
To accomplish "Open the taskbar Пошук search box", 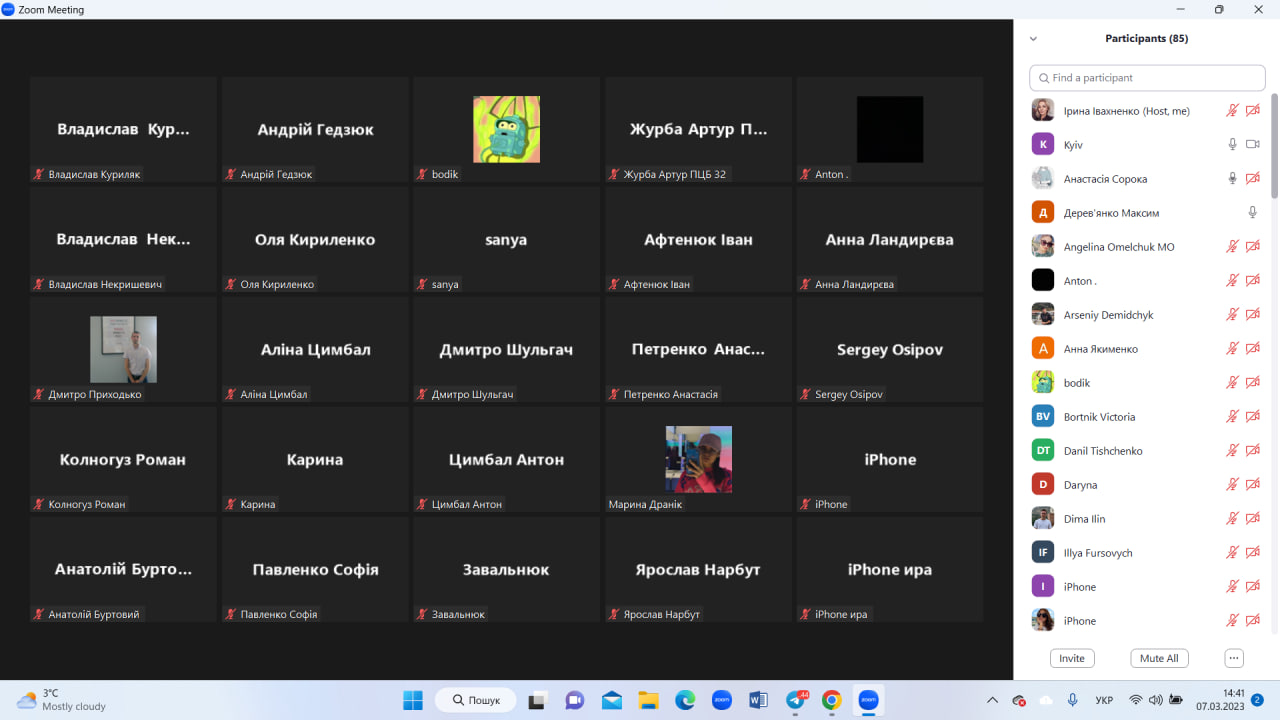I will click(476, 700).
